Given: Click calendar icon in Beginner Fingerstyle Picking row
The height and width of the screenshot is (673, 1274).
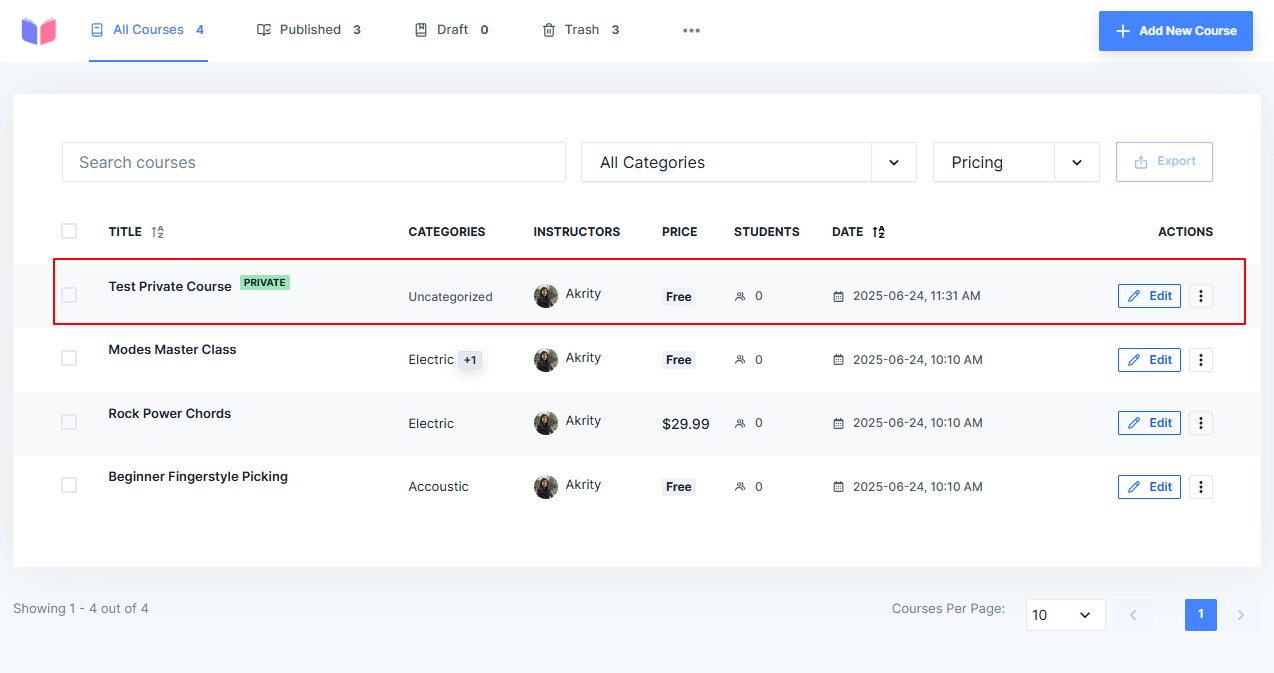Looking at the screenshot, I should (838, 487).
